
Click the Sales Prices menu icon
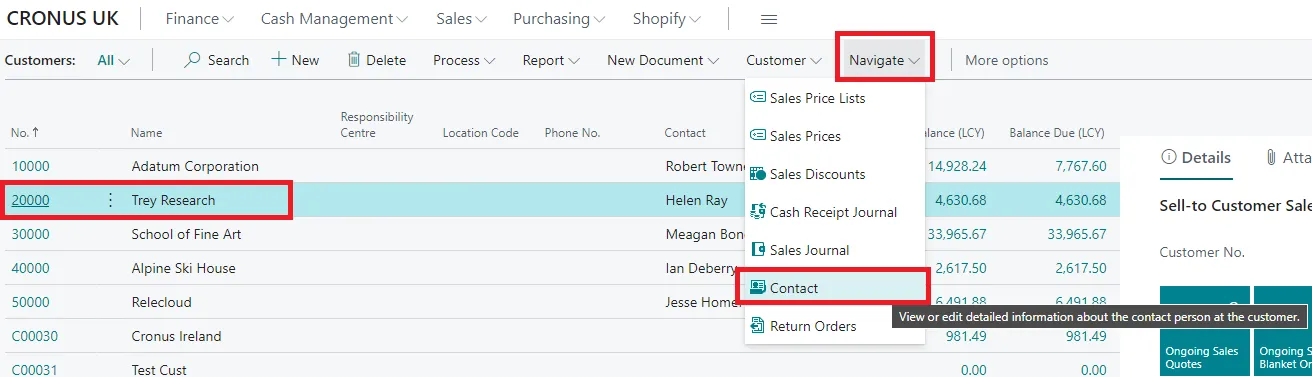tap(758, 136)
